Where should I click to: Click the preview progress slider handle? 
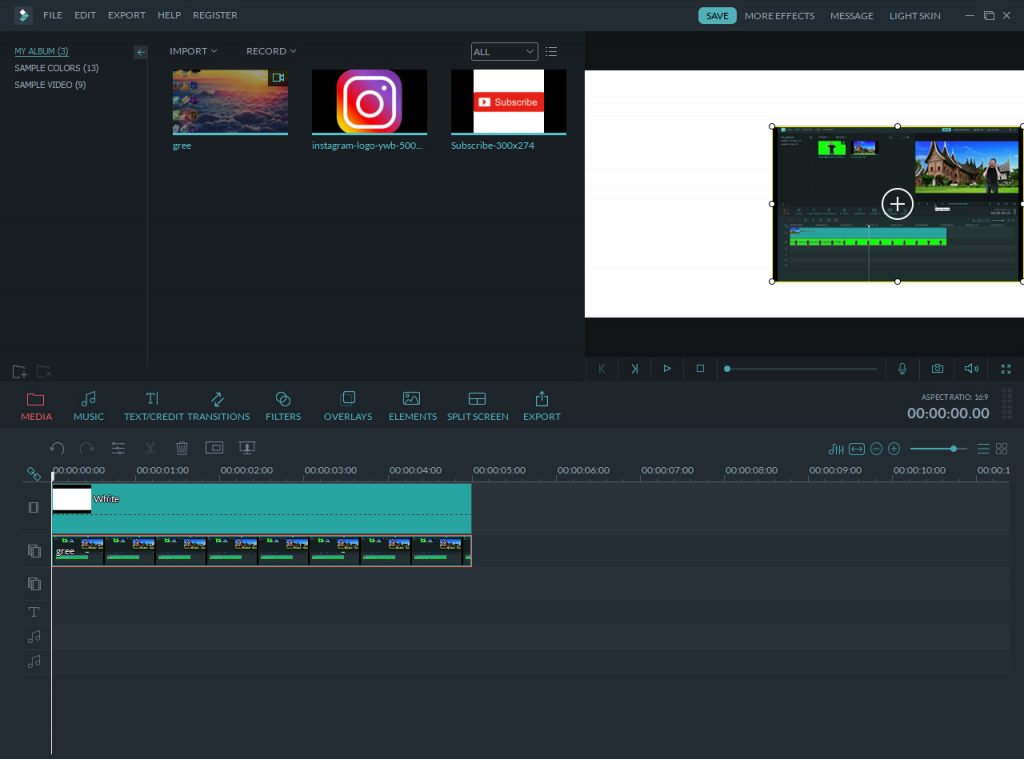(727, 369)
